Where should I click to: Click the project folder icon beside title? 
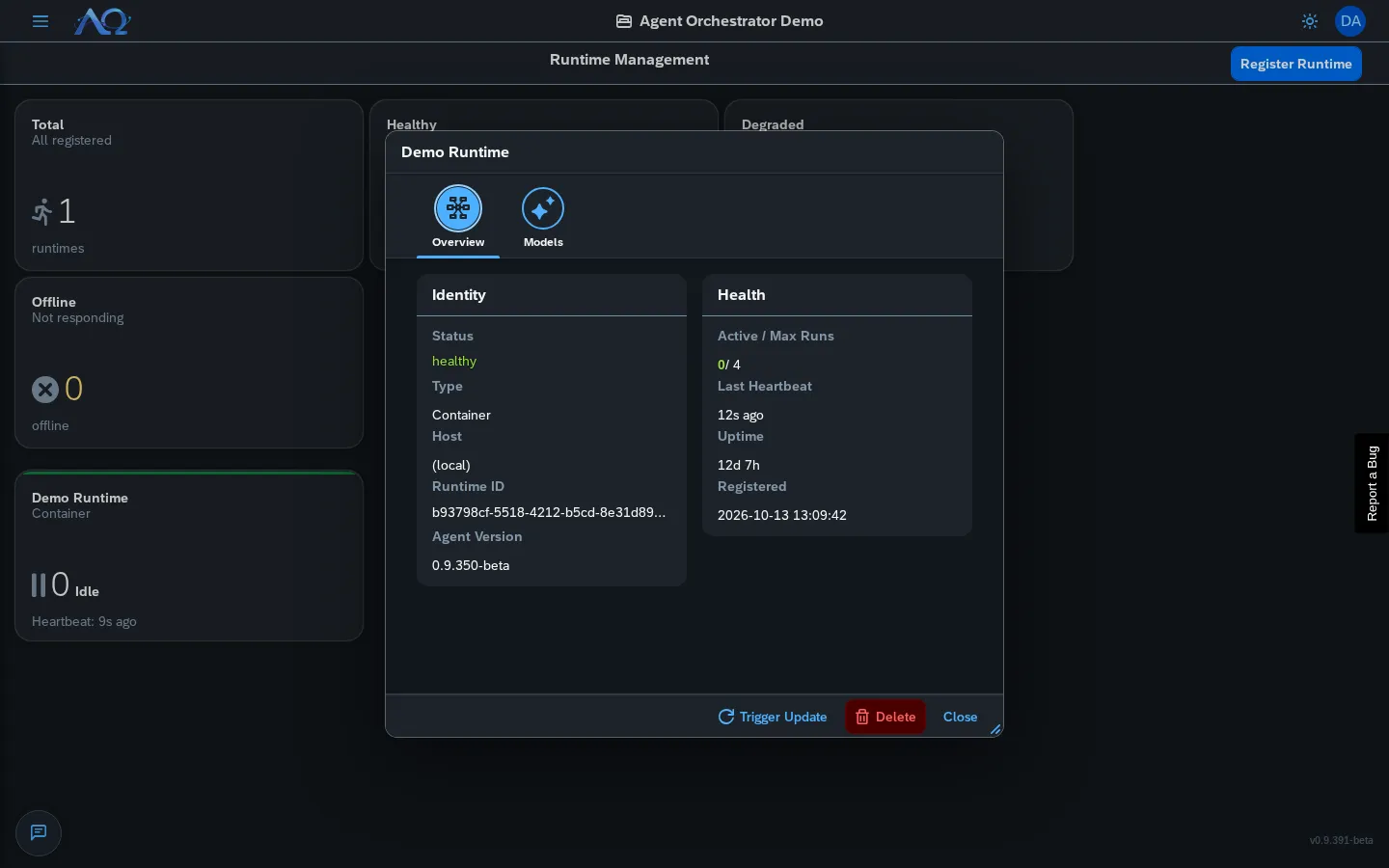[624, 21]
